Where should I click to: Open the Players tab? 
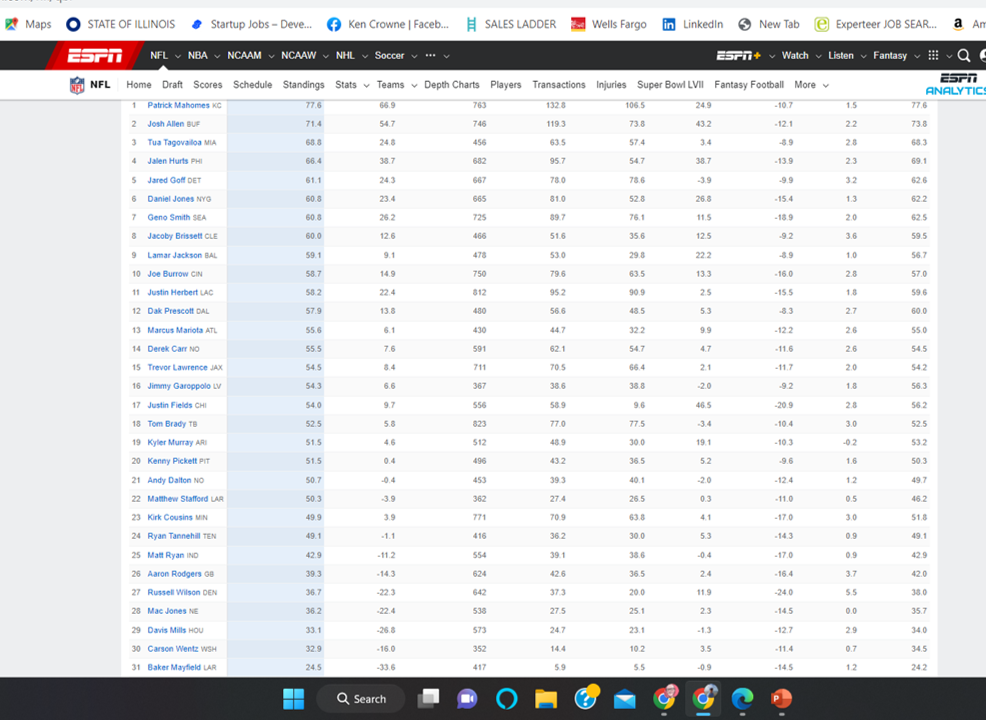[506, 85]
